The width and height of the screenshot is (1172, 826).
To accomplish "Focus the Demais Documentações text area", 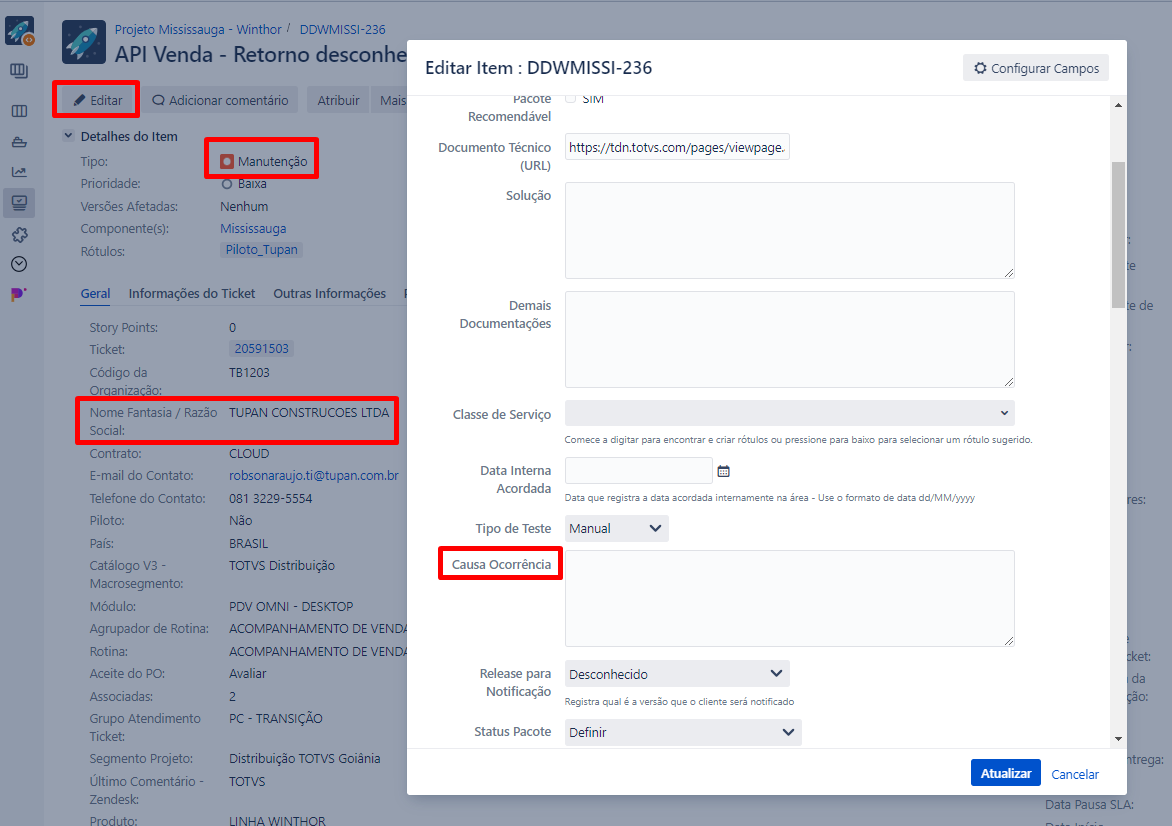I will click(x=789, y=339).
